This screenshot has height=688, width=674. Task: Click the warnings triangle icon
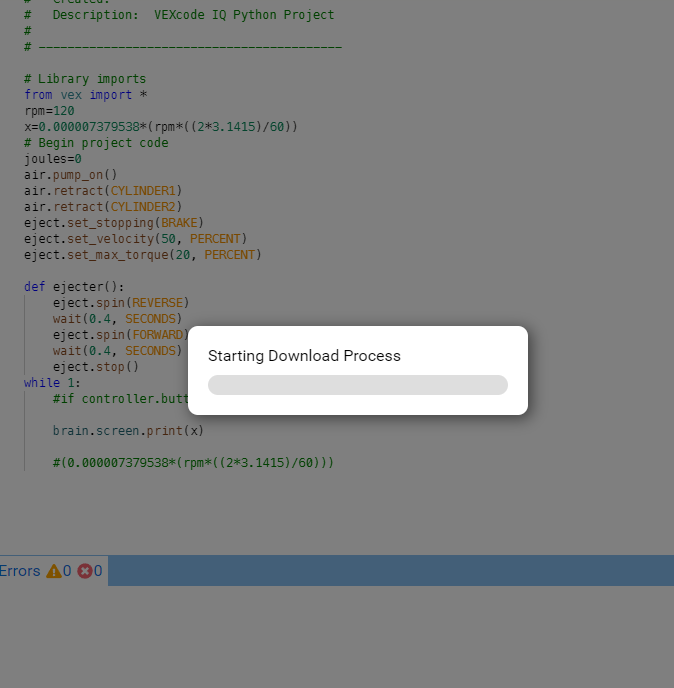[x=54, y=571]
